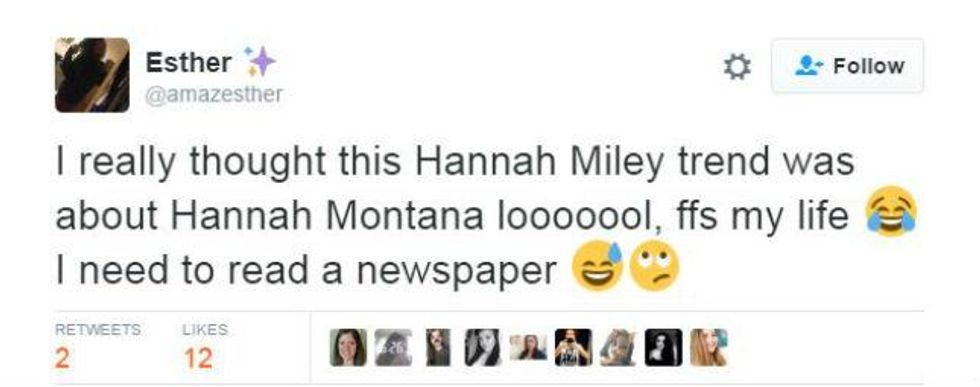Click the Follow button
The width and height of the screenshot is (980, 387).
pyautogui.click(x=848, y=66)
